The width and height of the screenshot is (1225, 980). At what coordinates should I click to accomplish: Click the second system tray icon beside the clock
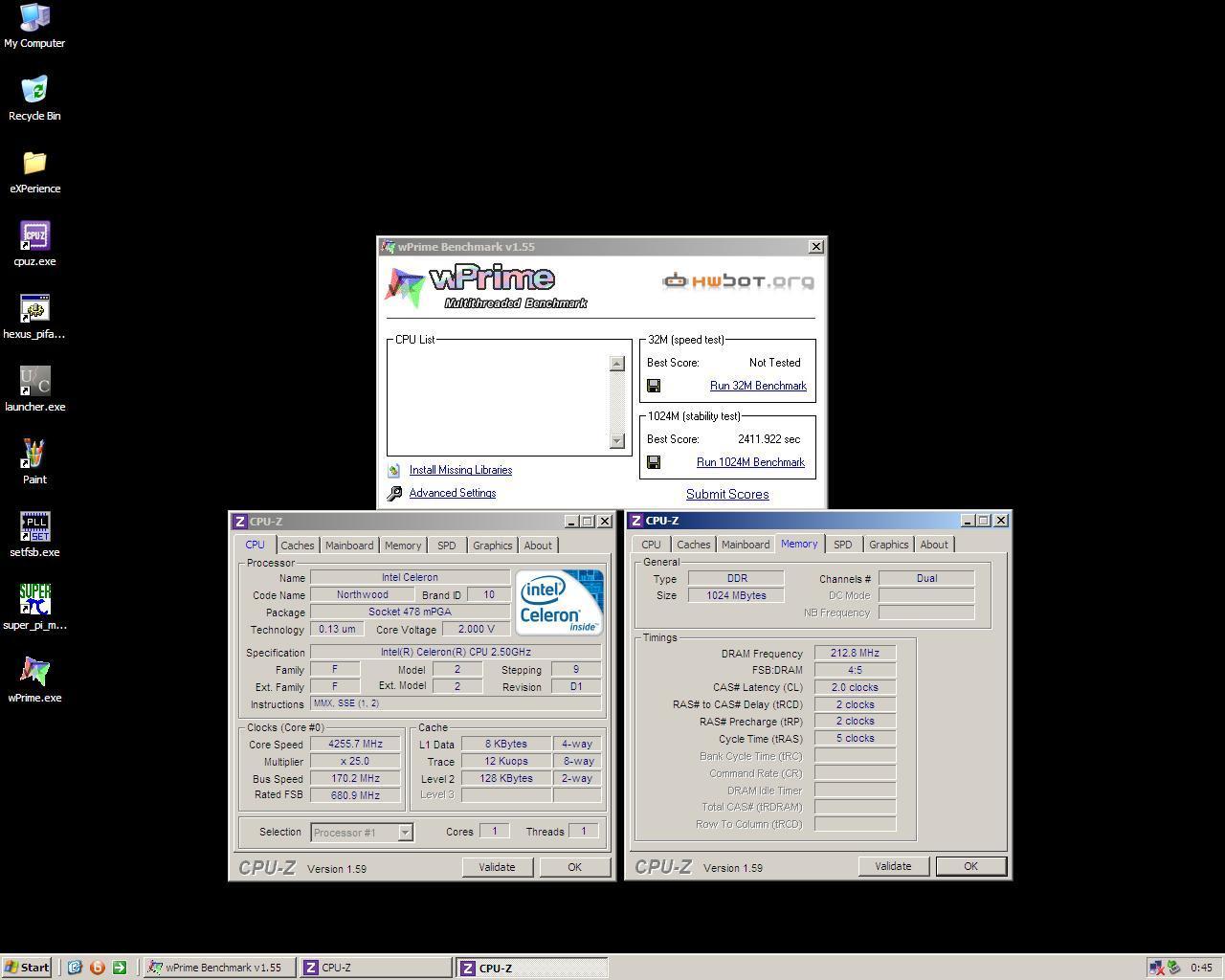[1173, 968]
